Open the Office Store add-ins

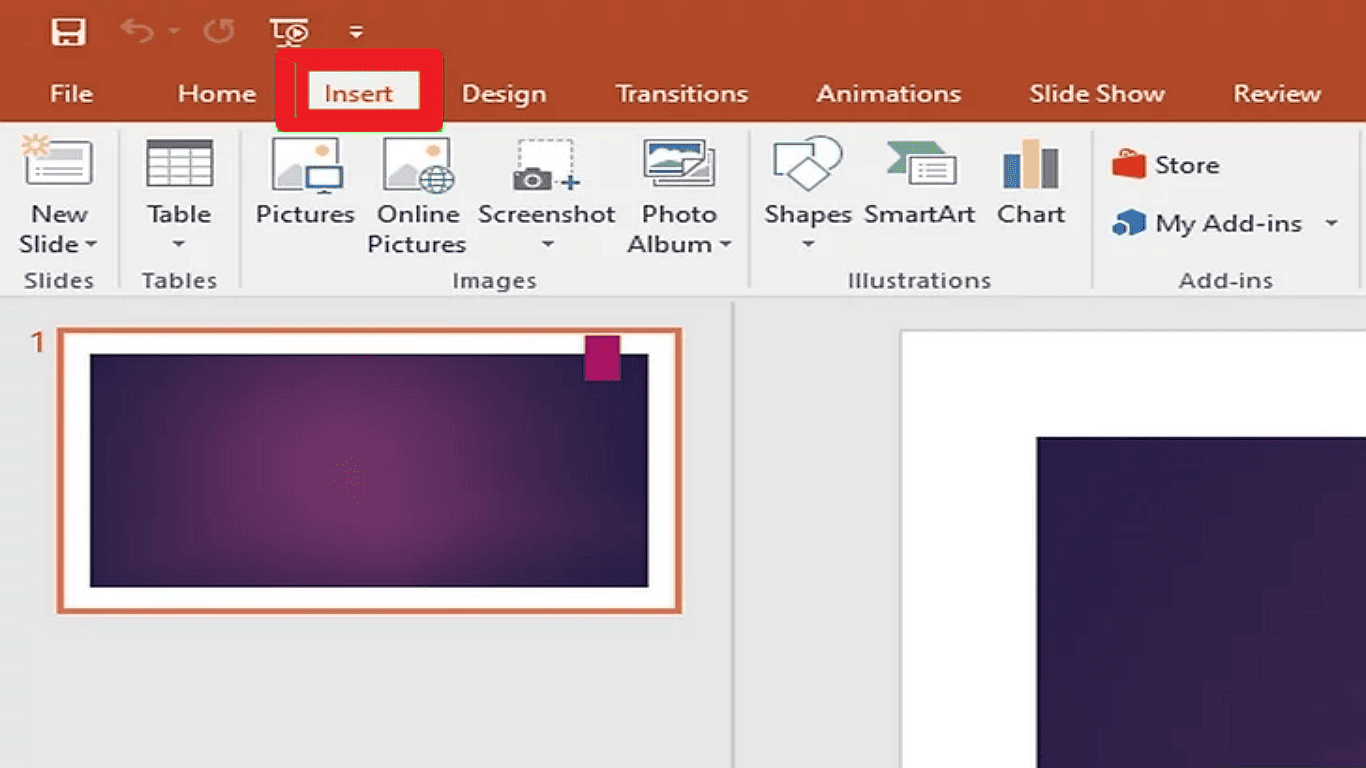click(x=1166, y=165)
